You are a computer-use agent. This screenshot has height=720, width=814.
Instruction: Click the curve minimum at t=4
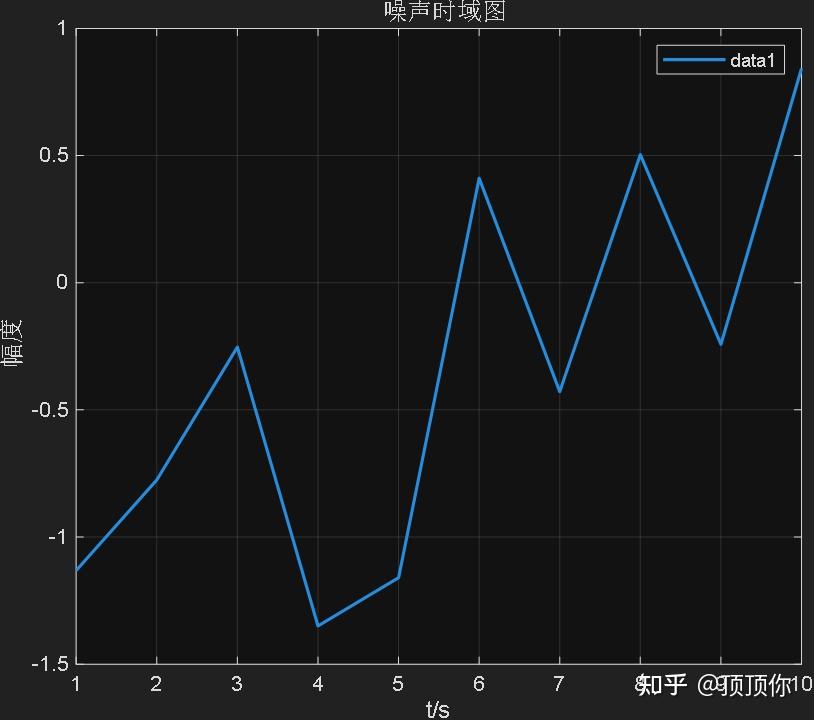pos(318,626)
